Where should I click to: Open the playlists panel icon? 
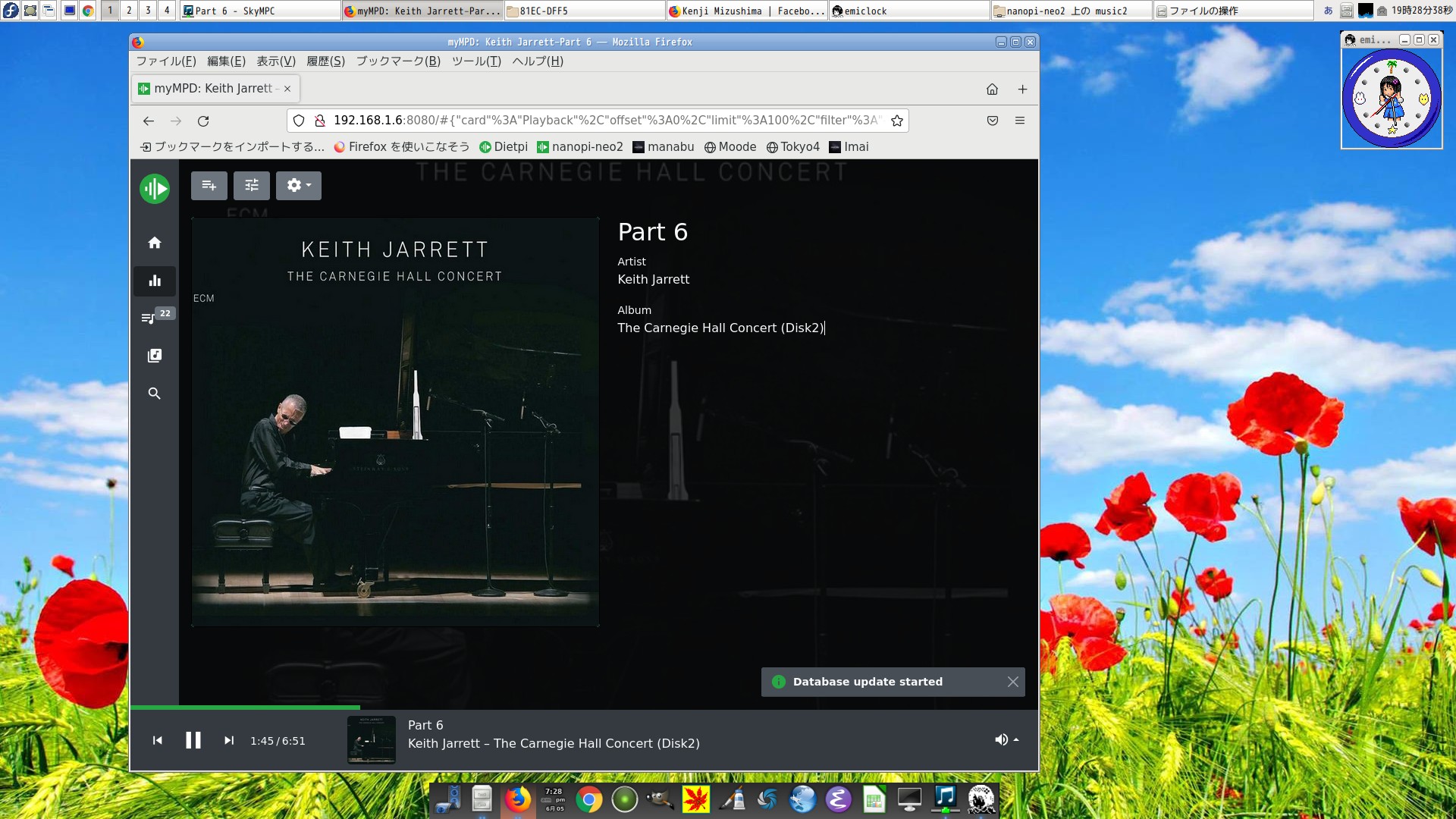154,355
